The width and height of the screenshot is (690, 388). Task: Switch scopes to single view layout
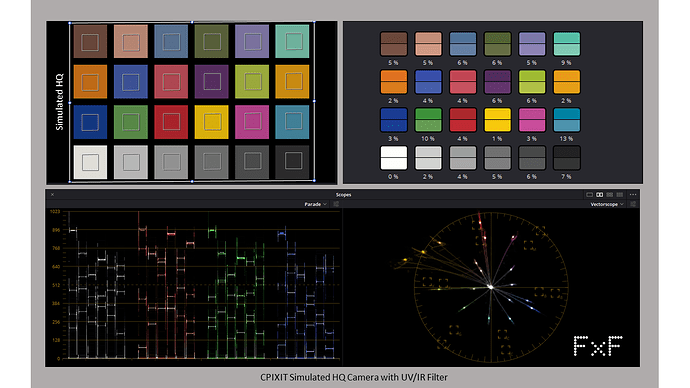(x=590, y=194)
